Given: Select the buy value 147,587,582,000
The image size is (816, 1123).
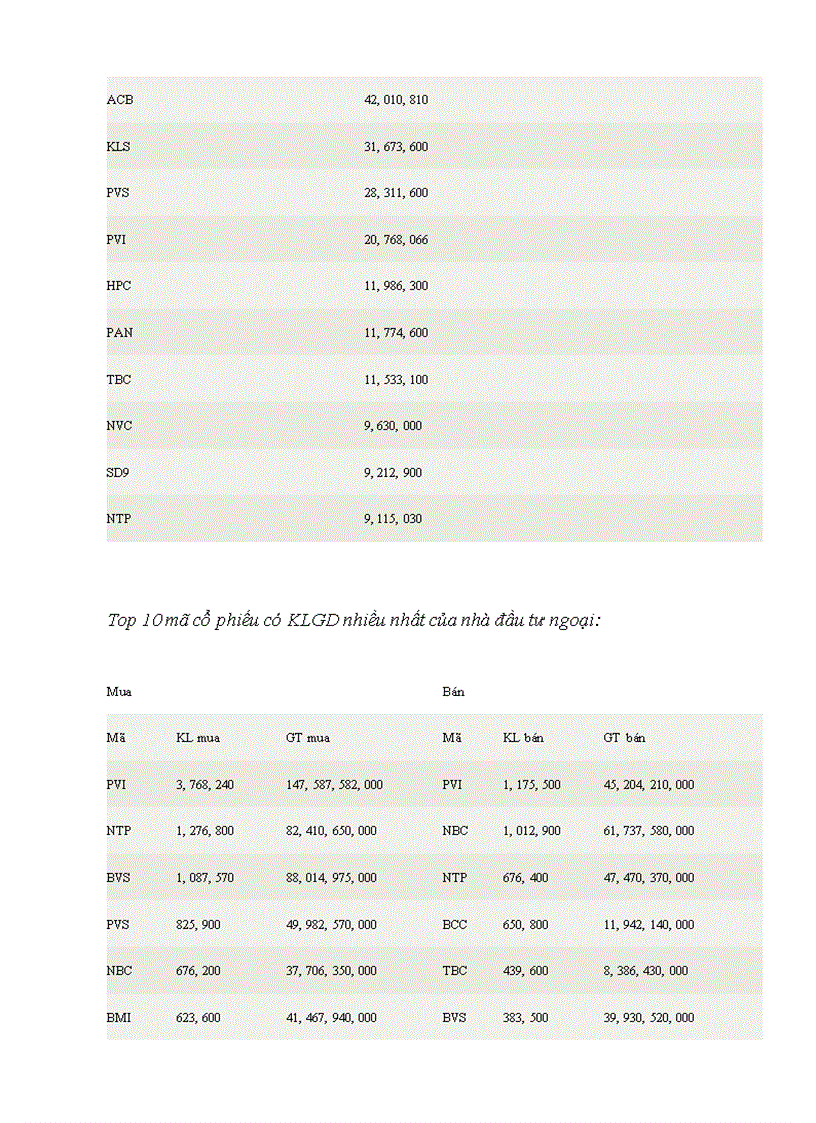Looking at the screenshot, I should coord(334,785).
